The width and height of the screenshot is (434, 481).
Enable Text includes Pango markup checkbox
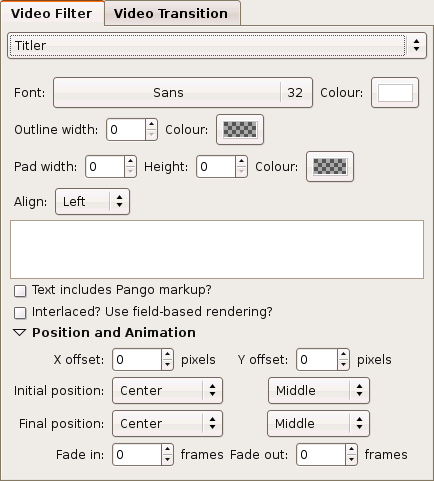(x=20, y=291)
